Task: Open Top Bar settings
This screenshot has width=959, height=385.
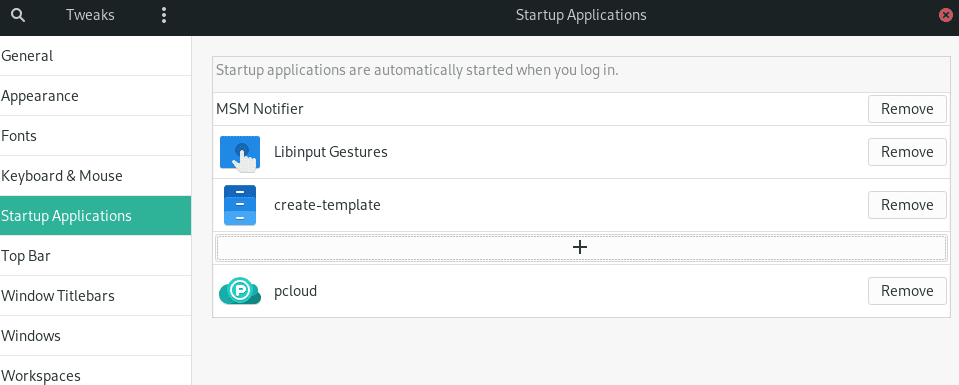Action: (x=95, y=256)
